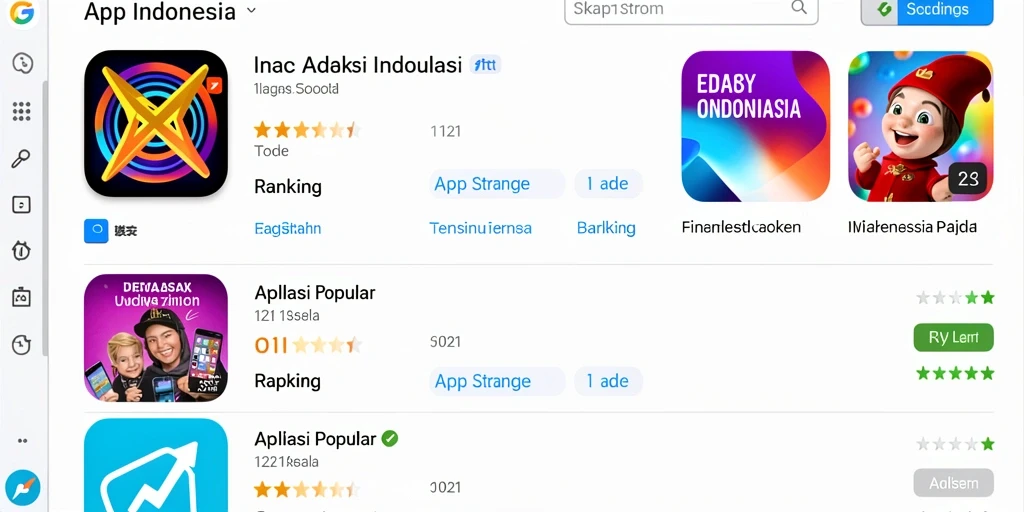Click the Skap1Strom search field

pyautogui.click(x=691, y=10)
